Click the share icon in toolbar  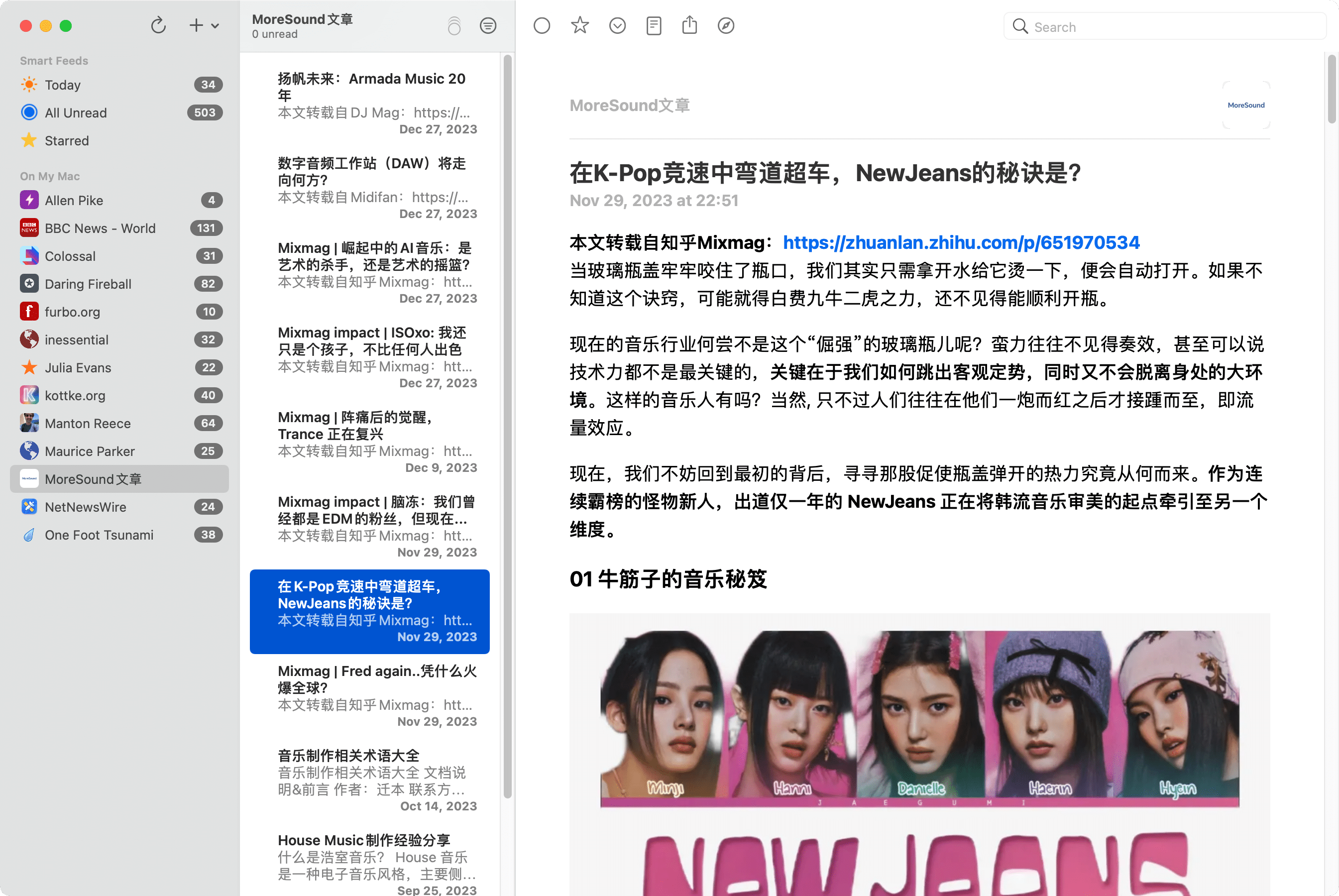(x=690, y=25)
